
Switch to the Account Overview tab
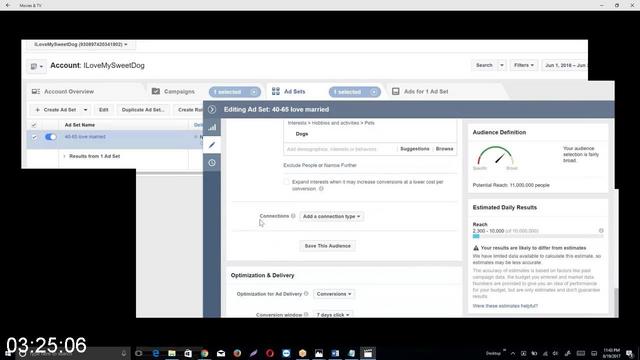69,91
